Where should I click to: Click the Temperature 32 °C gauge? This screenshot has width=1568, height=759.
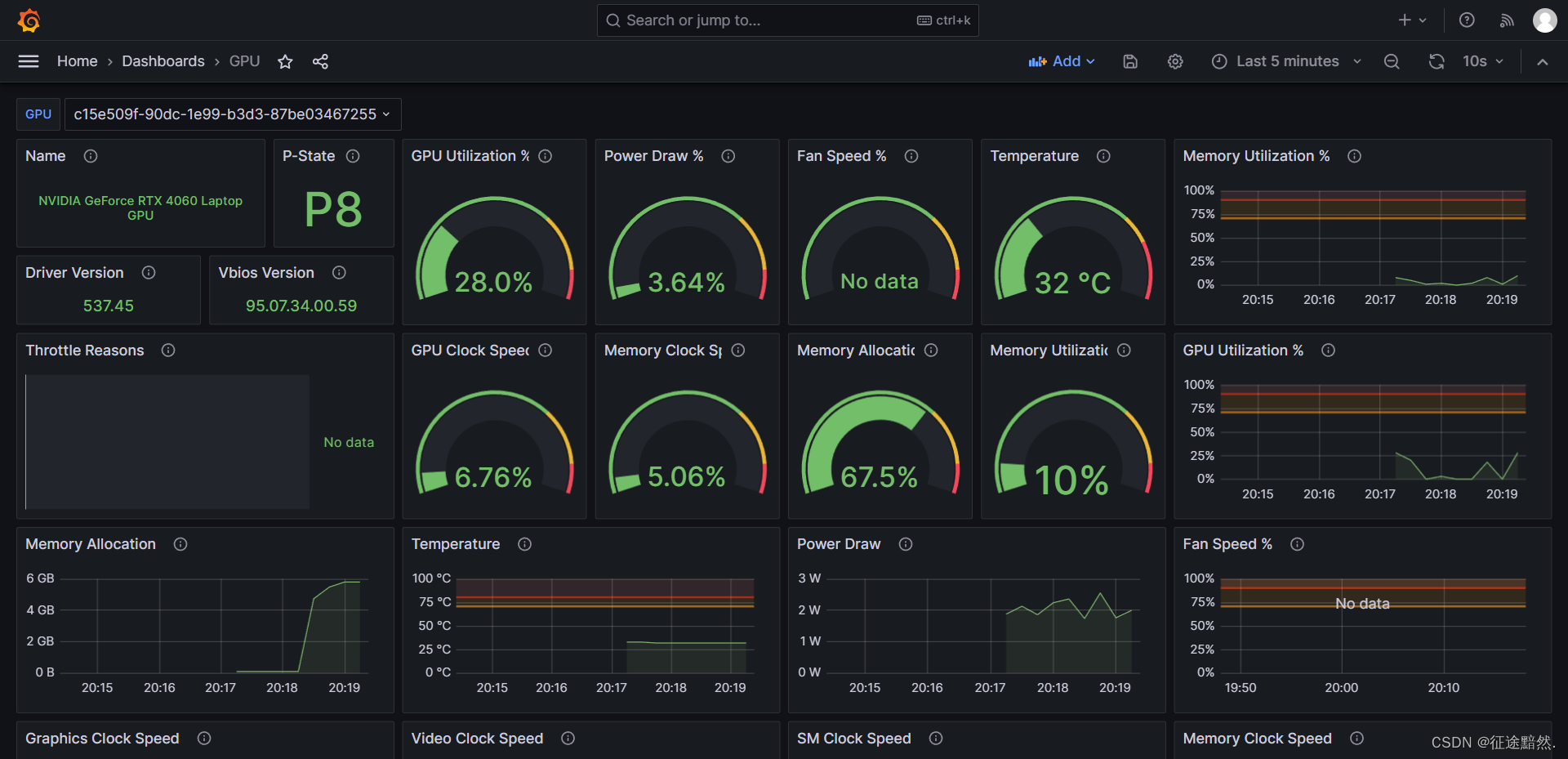tap(1073, 248)
